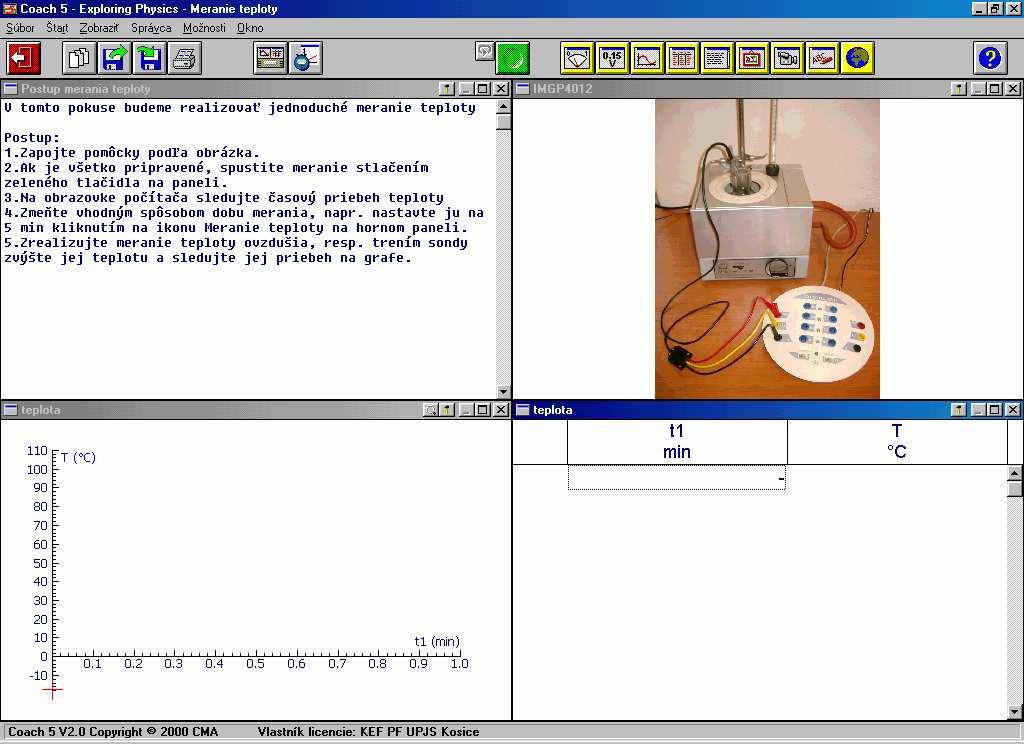Click the tool icon in Postup merania teploty titlebar
The height and width of the screenshot is (744, 1024).
[447, 88]
